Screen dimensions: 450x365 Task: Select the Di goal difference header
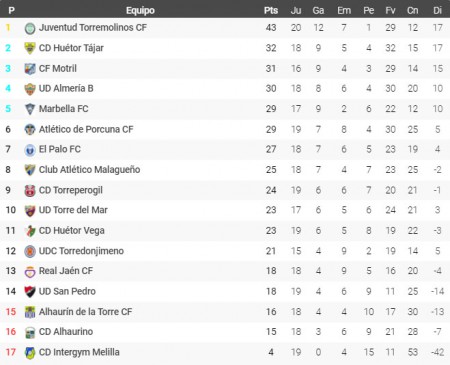coord(437,10)
